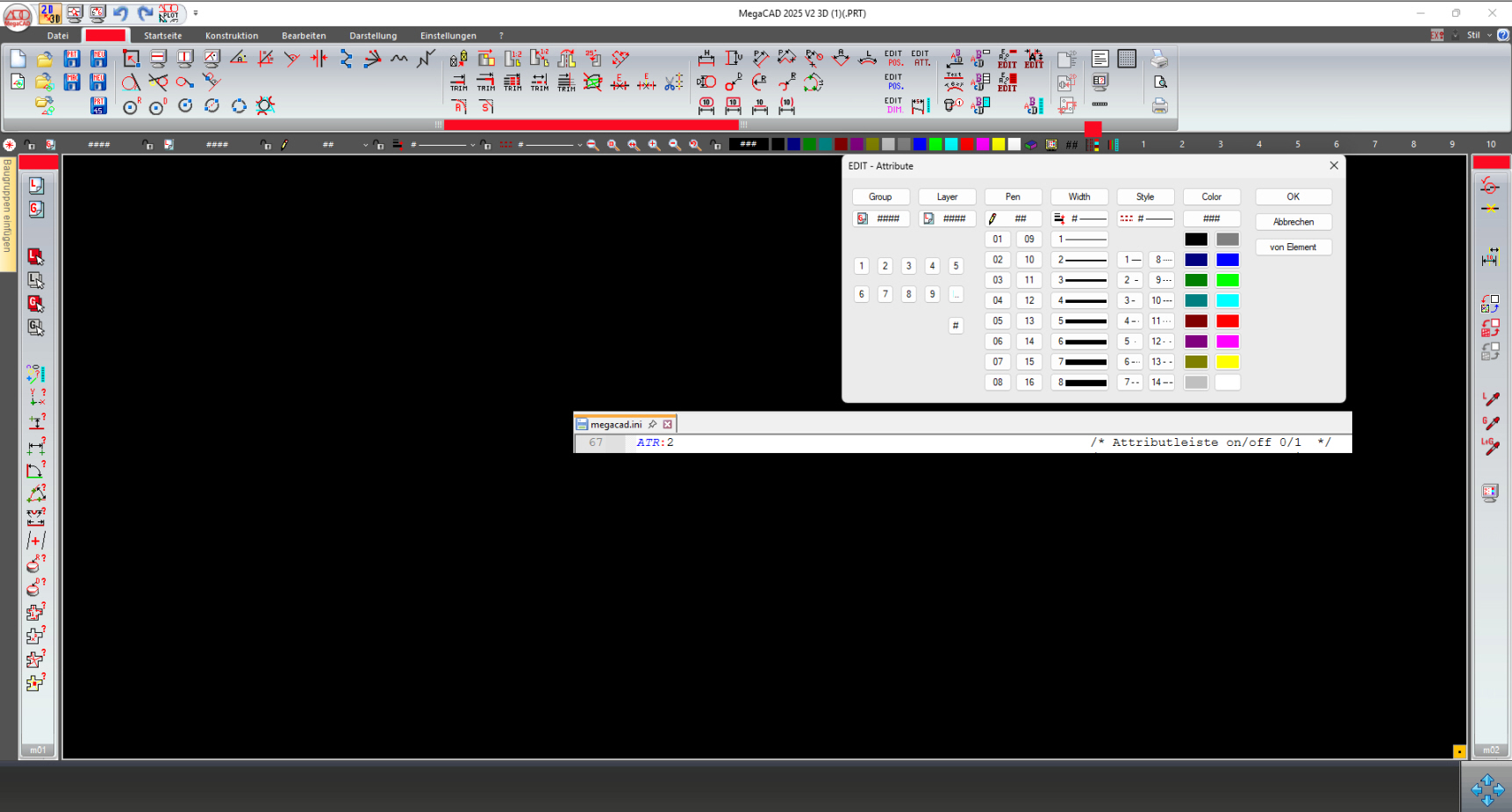Select the vertical dimension V tool
This screenshot has height=812, width=1512.
[734, 59]
